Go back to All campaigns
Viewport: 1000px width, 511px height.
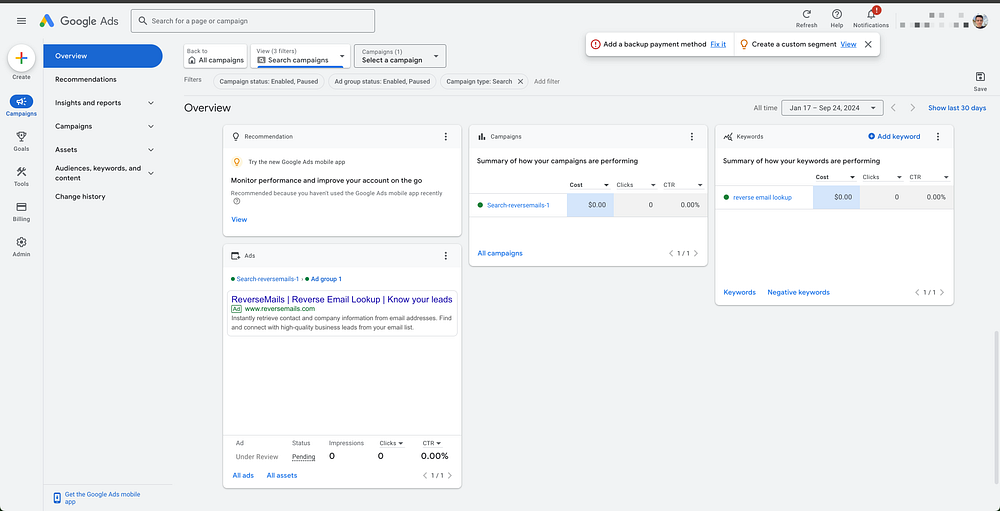[x=216, y=56]
